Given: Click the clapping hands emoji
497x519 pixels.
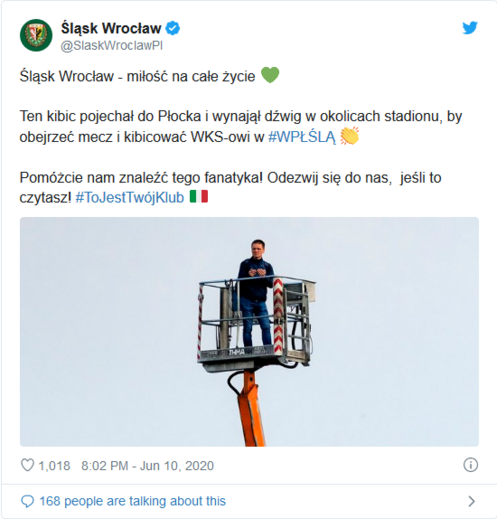Looking at the screenshot, I should pyautogui.click(x=349, y=136).
